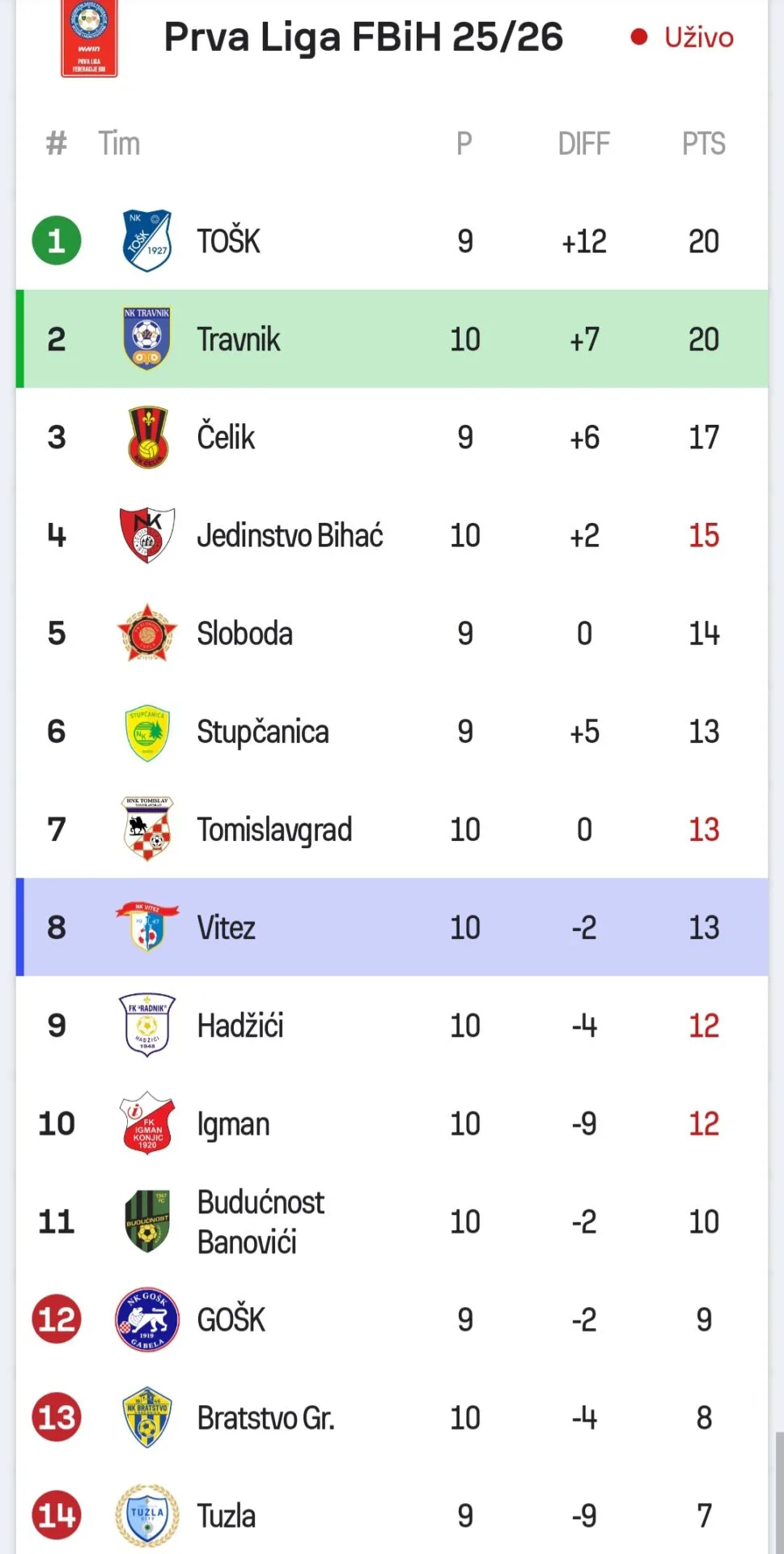The height and width of the screenshot is (1554, 784).
Task: Open the Hadžići team name
Action: pyautogui.click(x=240, y=1025)
